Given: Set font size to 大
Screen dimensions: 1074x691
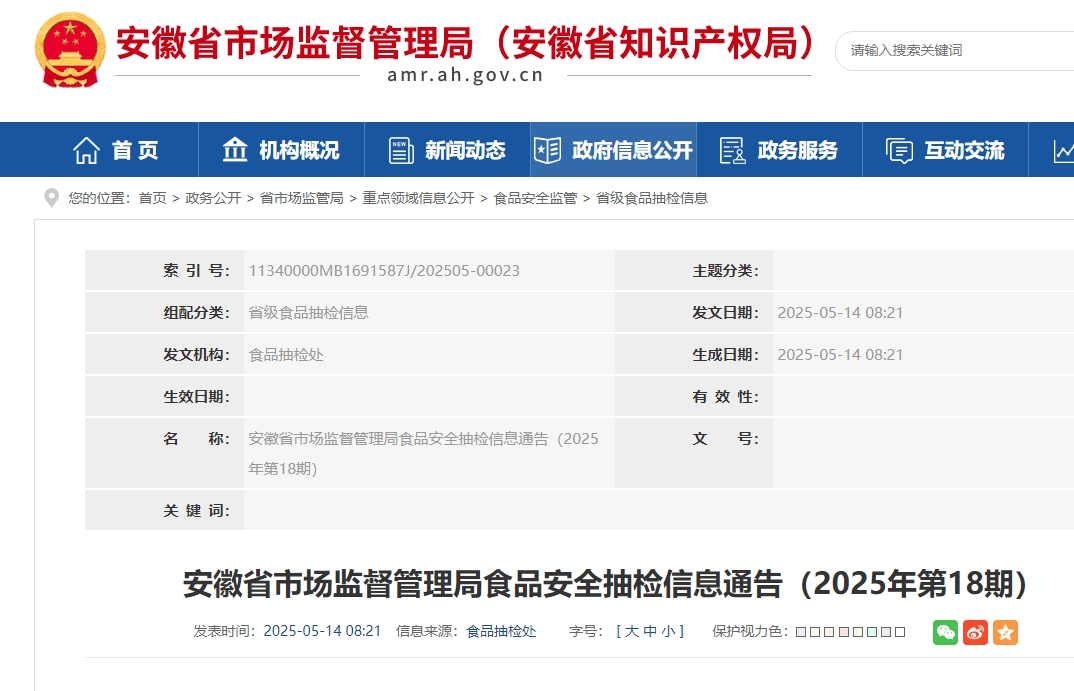Looking at the screenshot, I should (632, 631).
